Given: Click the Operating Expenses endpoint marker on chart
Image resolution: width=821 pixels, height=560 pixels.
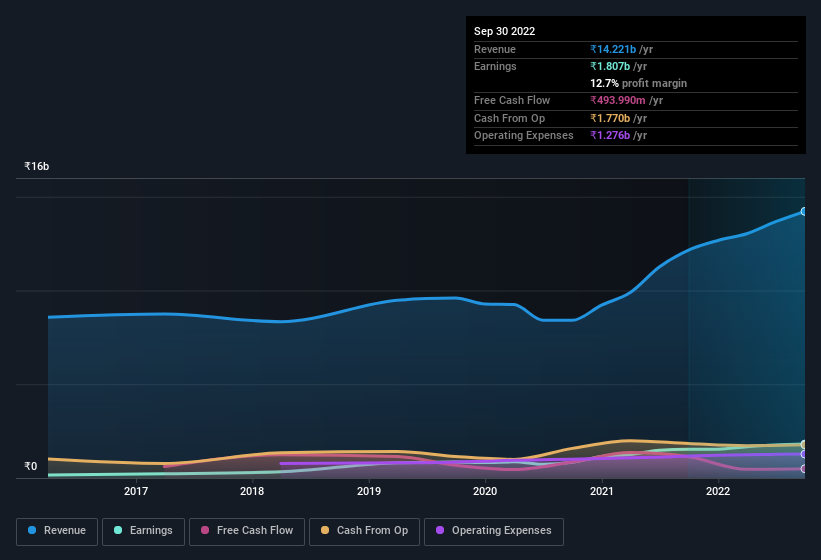Looking at the screenshot, I should click(x=803, y=454).
